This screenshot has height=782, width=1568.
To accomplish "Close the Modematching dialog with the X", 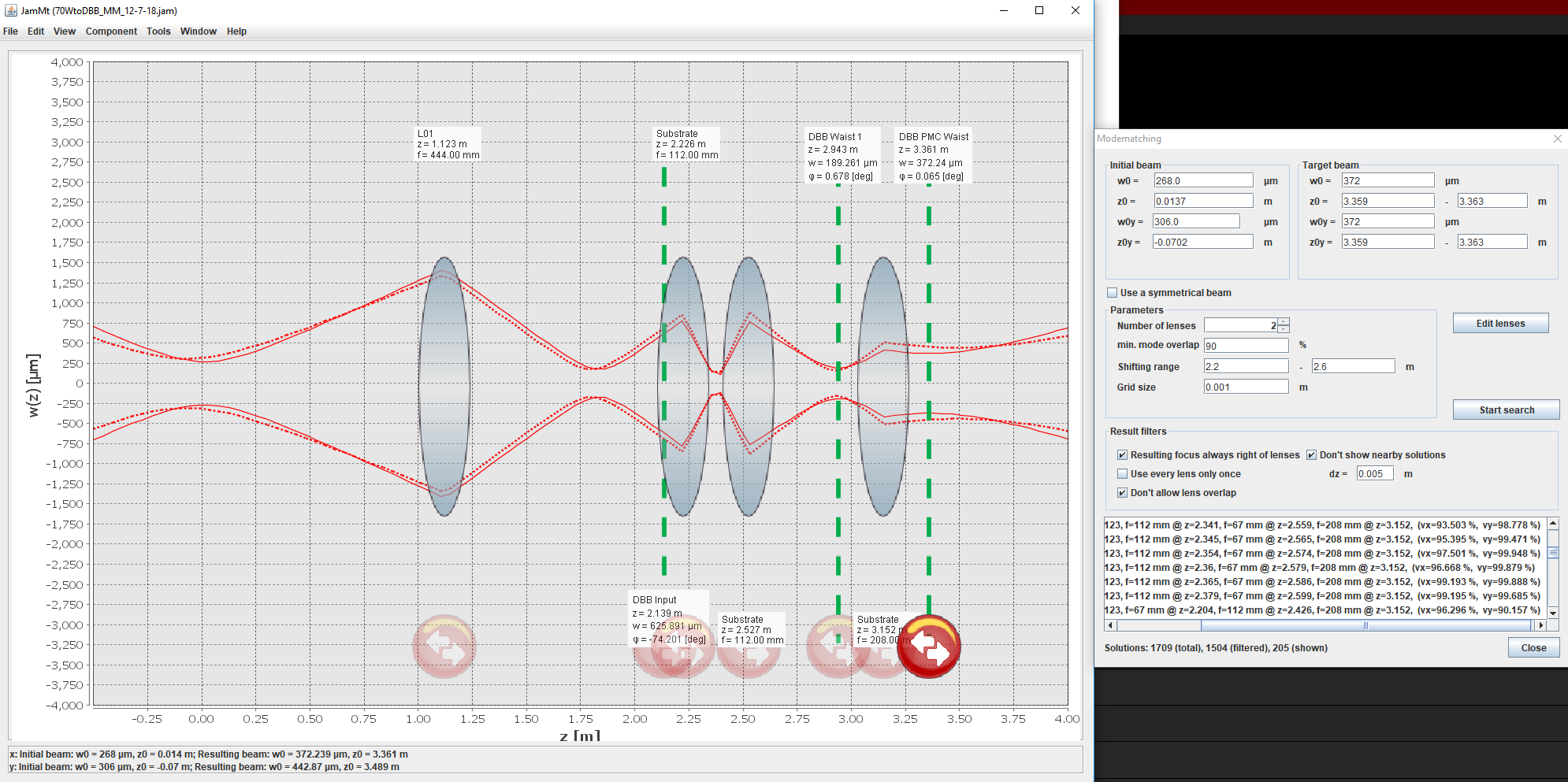I will [1557, 139].
